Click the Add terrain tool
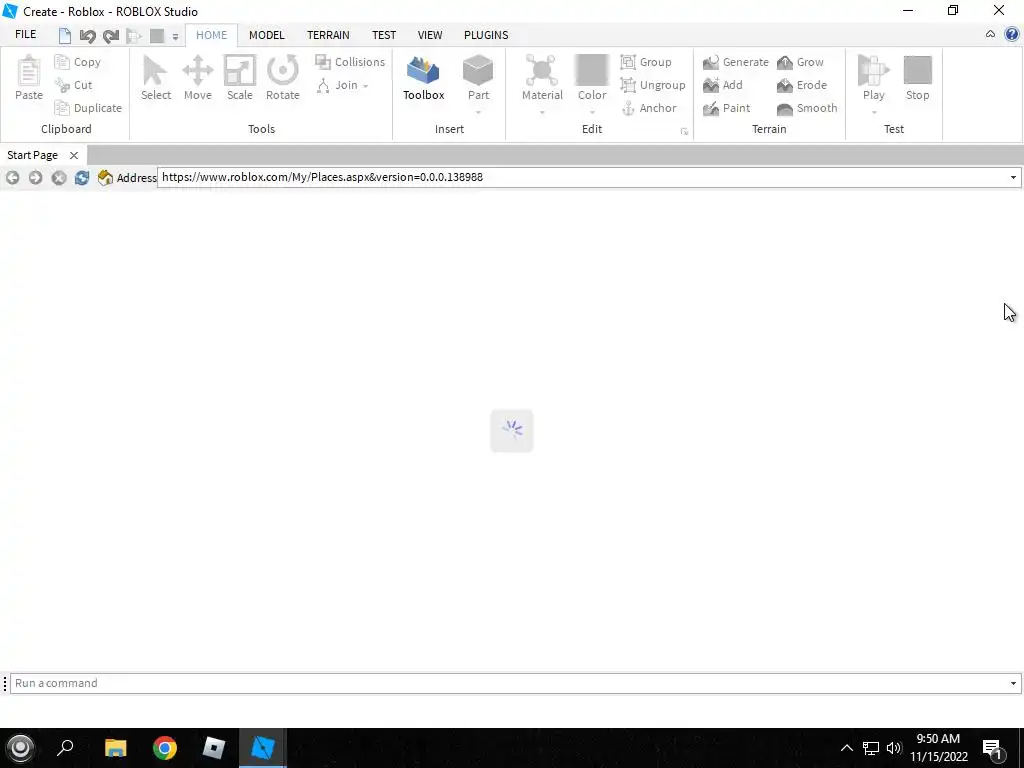This screenshot has height=768, width=1024. coord(722,85)
